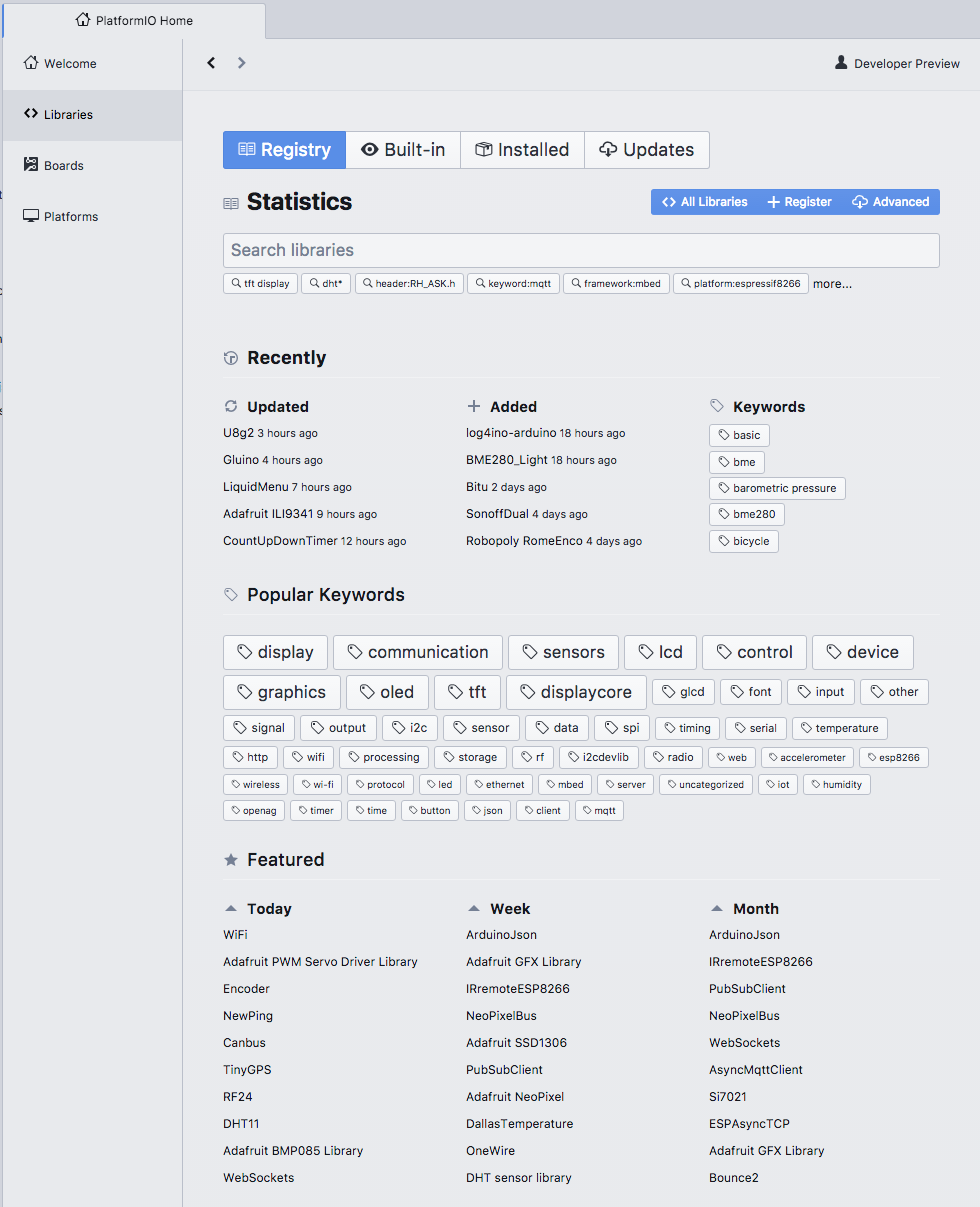The image size is (980, 1207).
Task: Filter by the 'oled' keyword
Action: [387, 692]
